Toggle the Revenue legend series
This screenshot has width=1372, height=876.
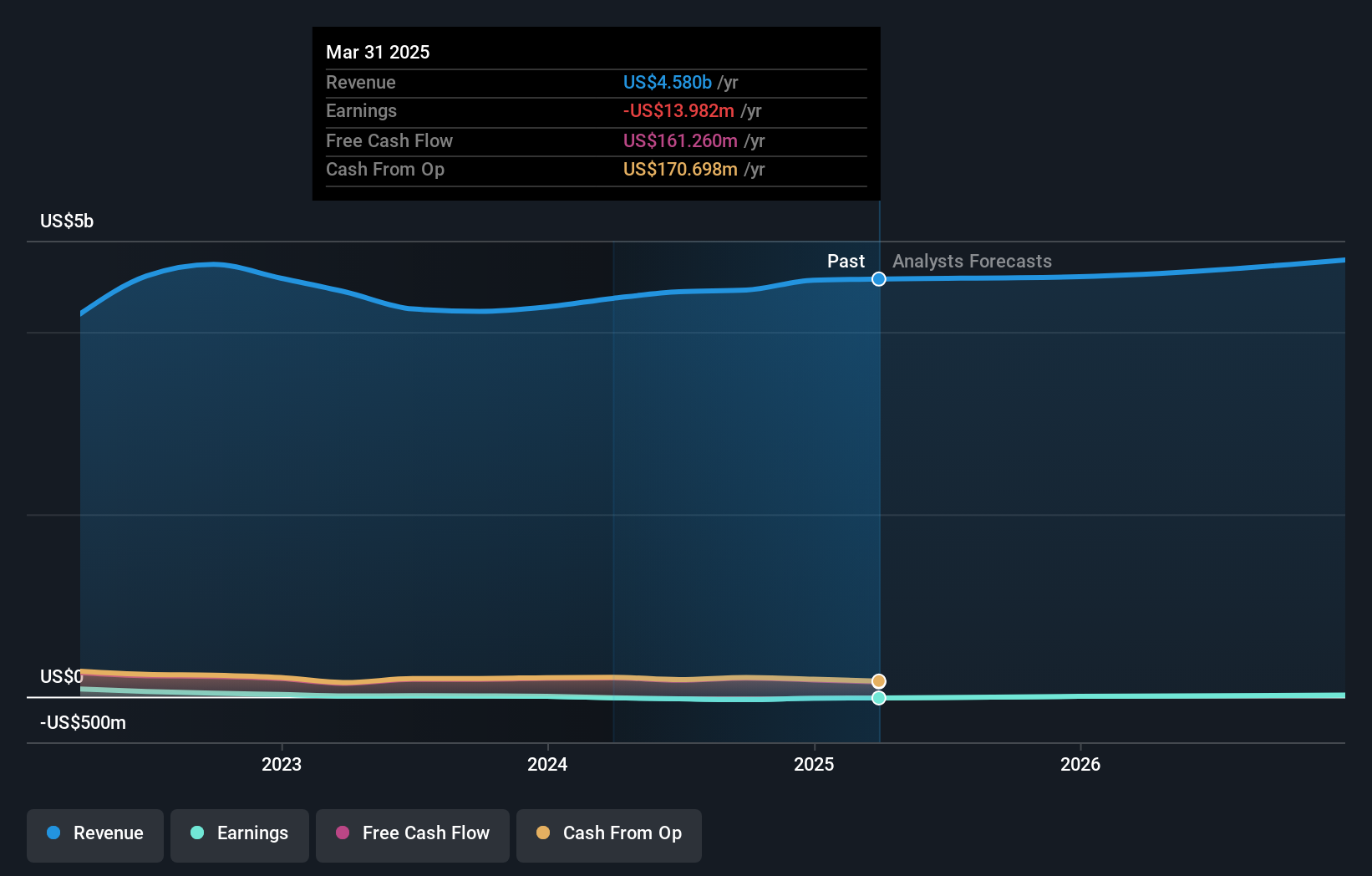tap(95, 835)
